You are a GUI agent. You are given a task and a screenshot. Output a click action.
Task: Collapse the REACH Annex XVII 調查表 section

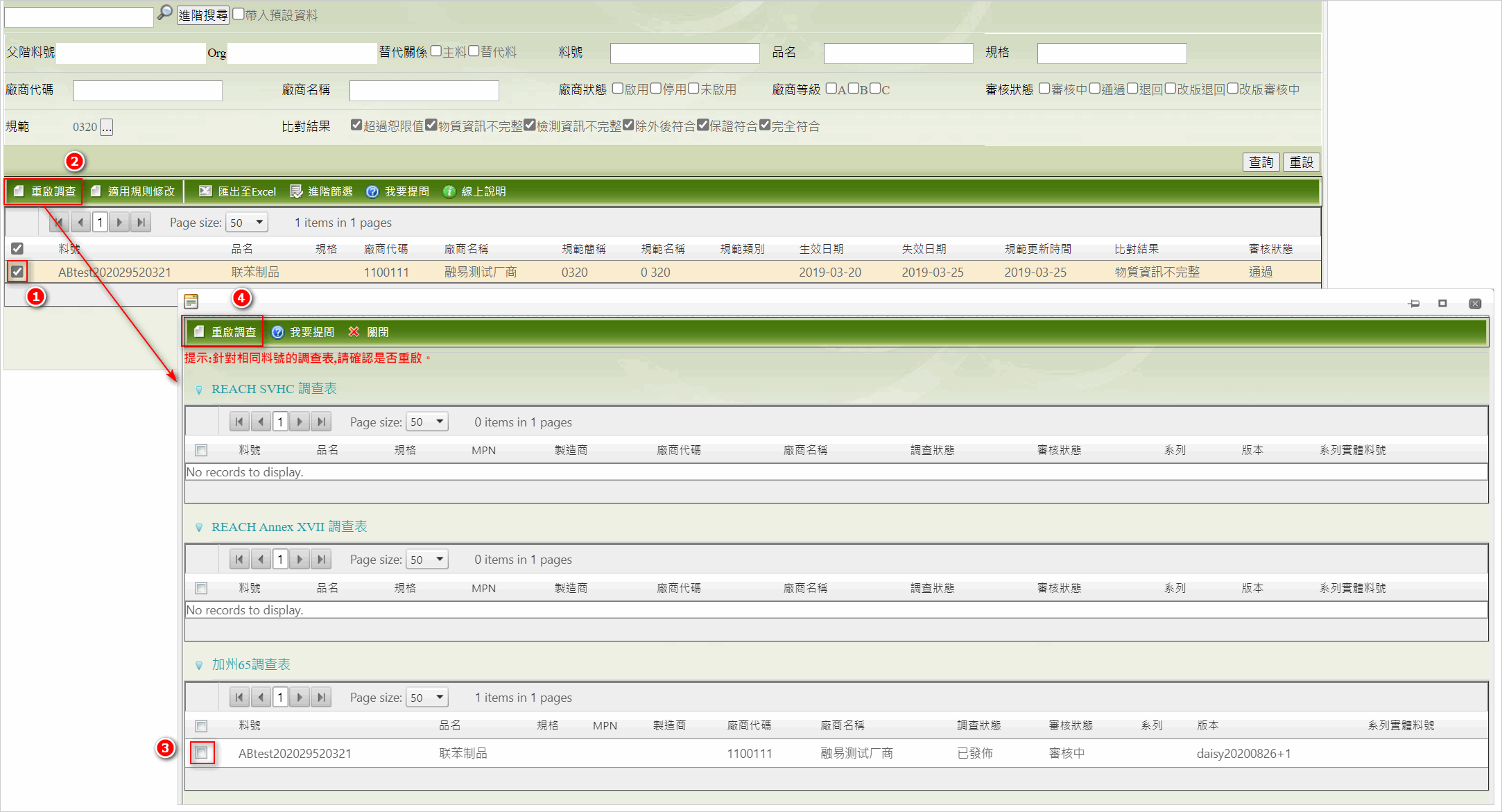pos(199,528)
